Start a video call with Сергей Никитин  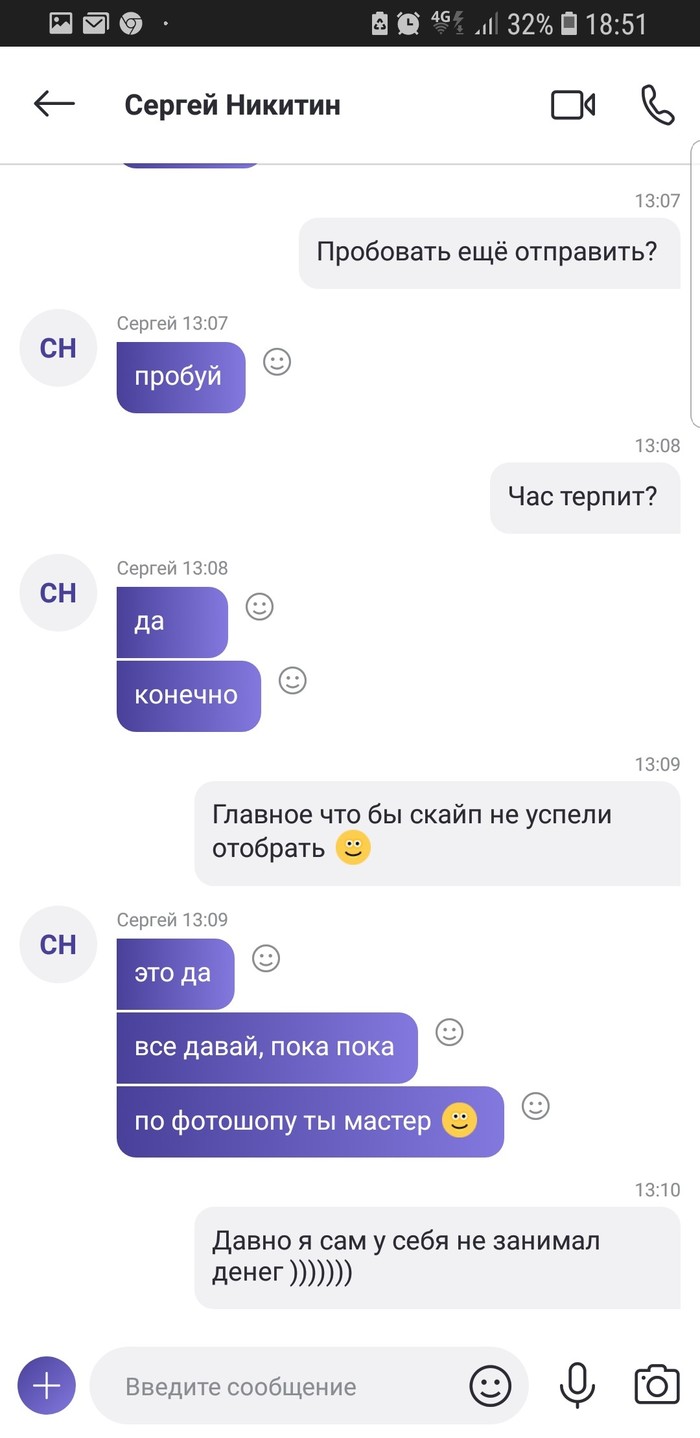click(x=573, y=105)
